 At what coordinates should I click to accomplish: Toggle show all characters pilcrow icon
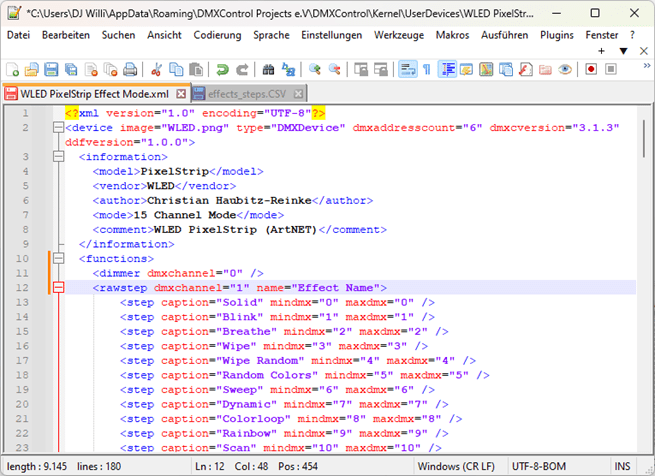pos(427,69)
